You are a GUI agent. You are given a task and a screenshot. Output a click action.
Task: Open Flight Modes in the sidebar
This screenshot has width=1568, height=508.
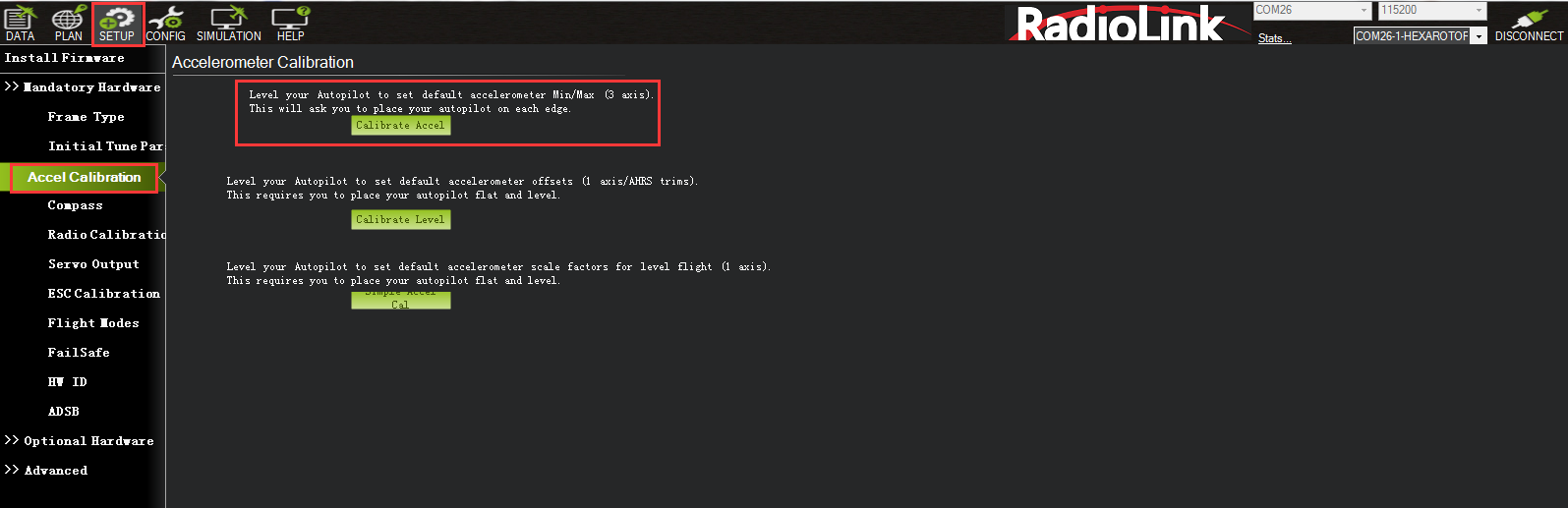93,323
